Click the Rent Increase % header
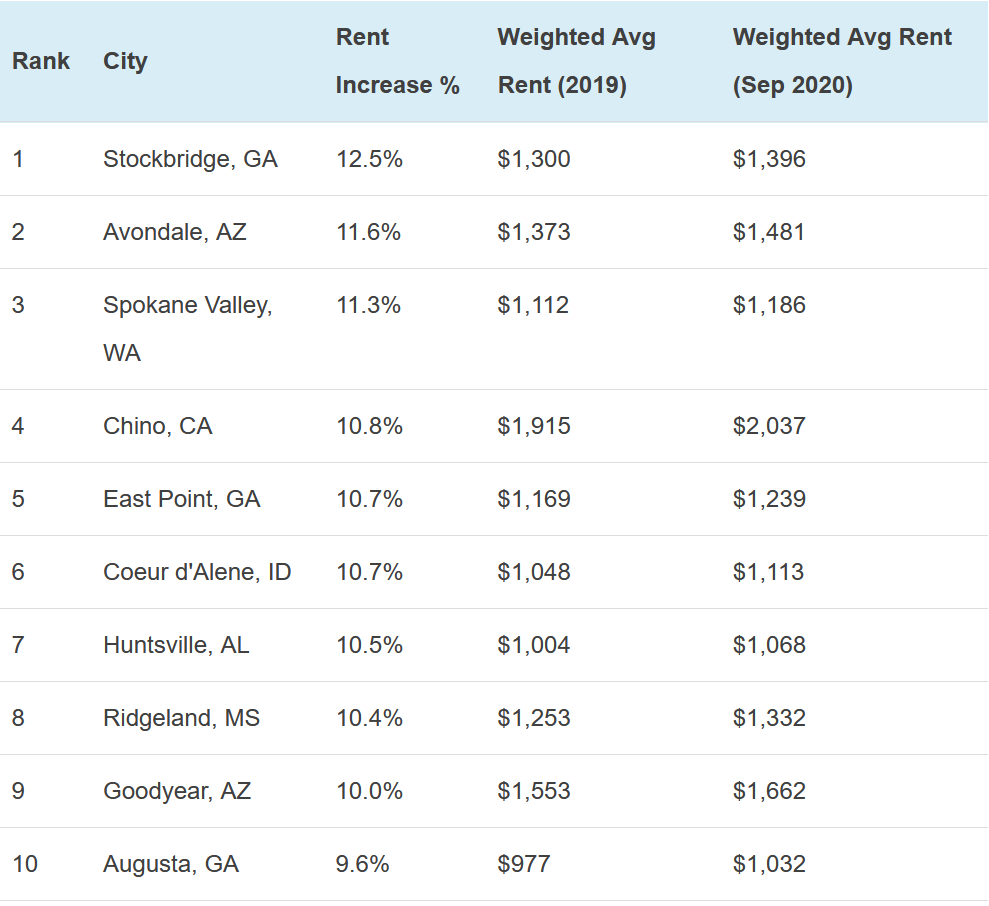 tap(397, 61)
